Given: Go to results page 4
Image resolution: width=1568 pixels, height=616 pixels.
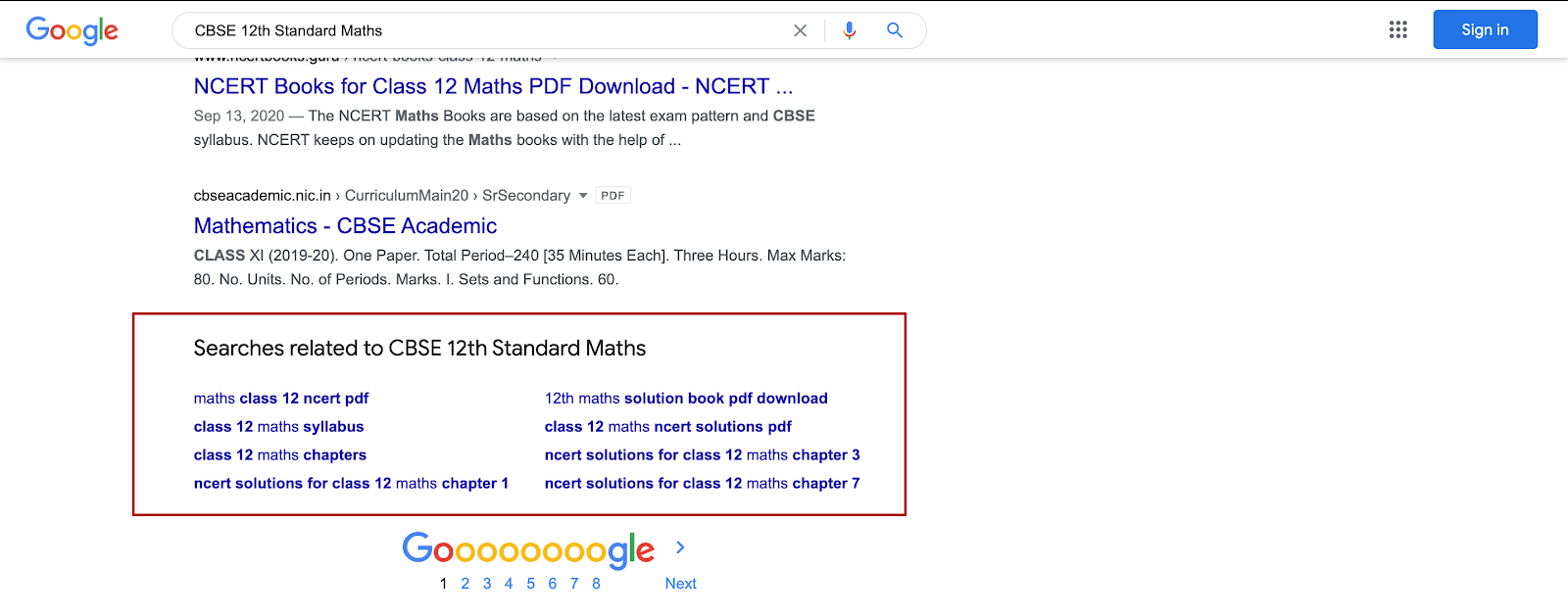Looking at the screenshot, I should 509,584.
